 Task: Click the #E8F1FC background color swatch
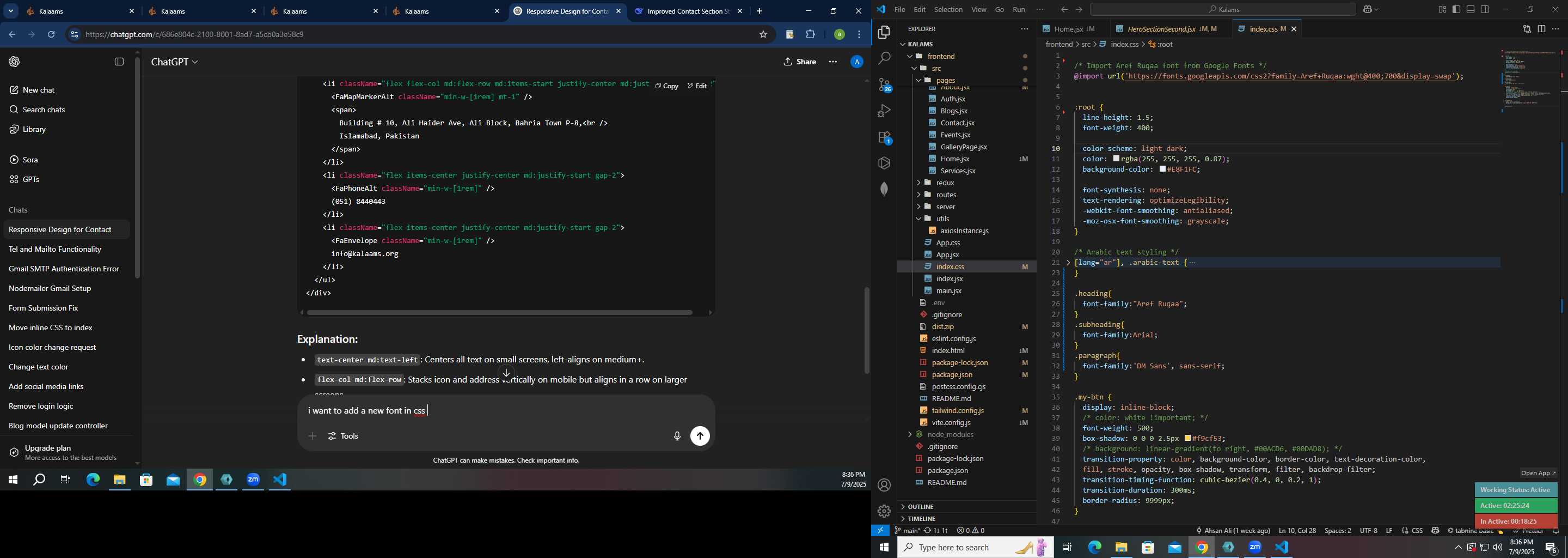coord(1162,169)
